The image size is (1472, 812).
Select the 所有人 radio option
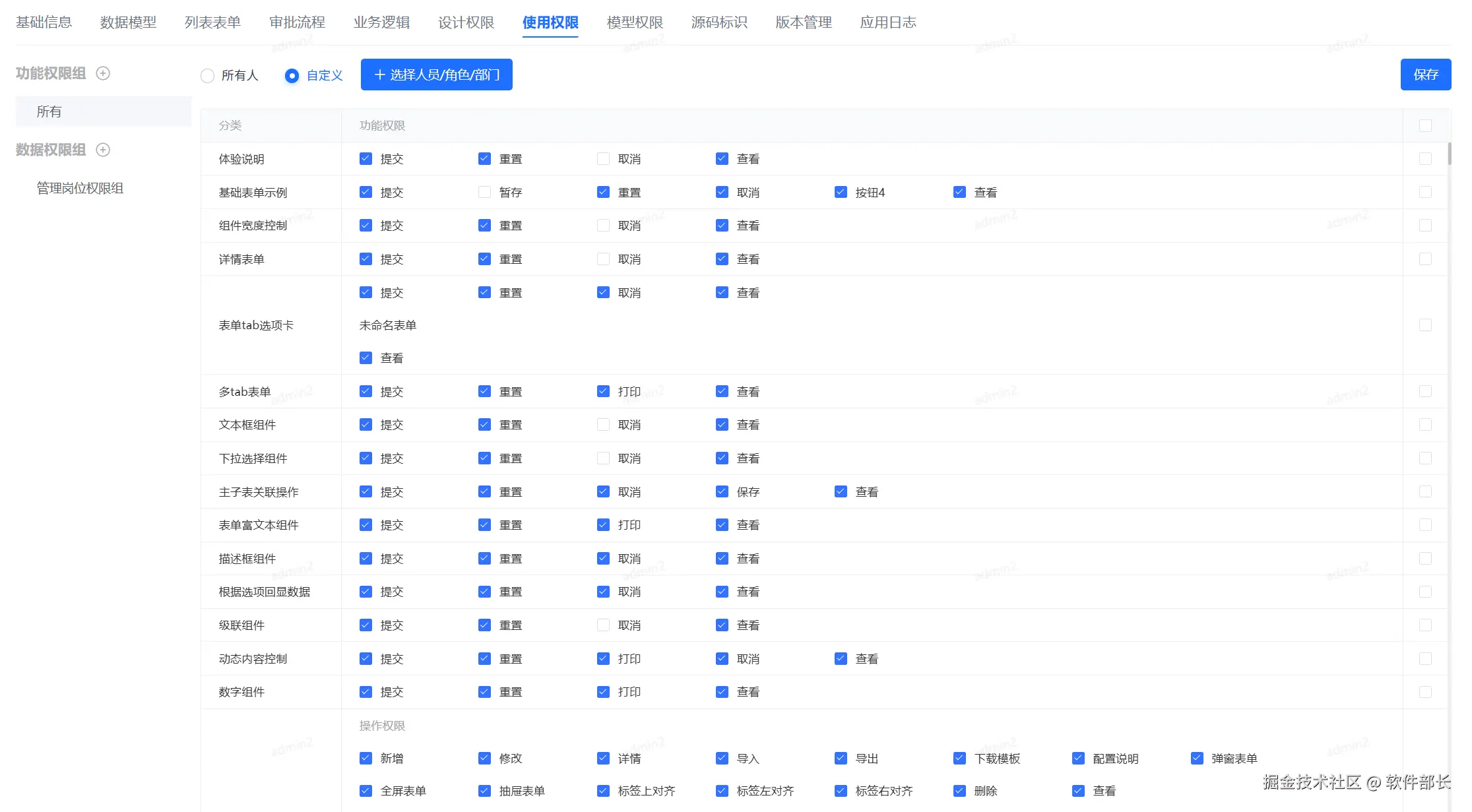click(208, 76)
